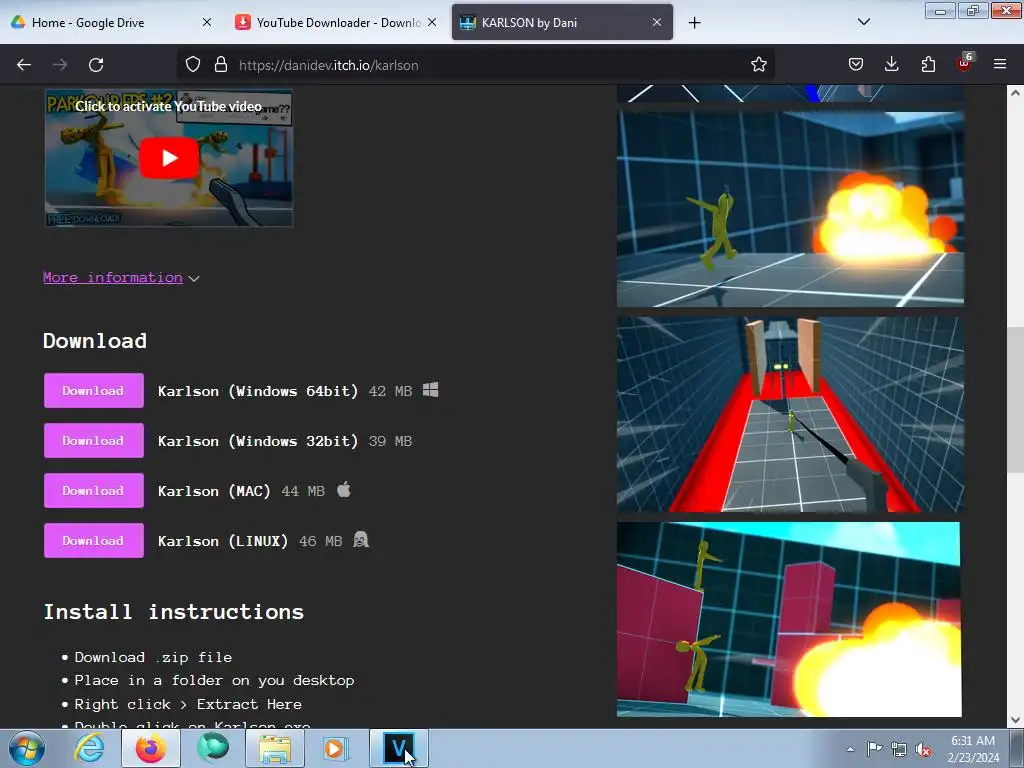Image resolution: width=1024 pixels, height=768 pixels.
Task: Open the Extensions puzzle icon
Action: coord(928,65)
